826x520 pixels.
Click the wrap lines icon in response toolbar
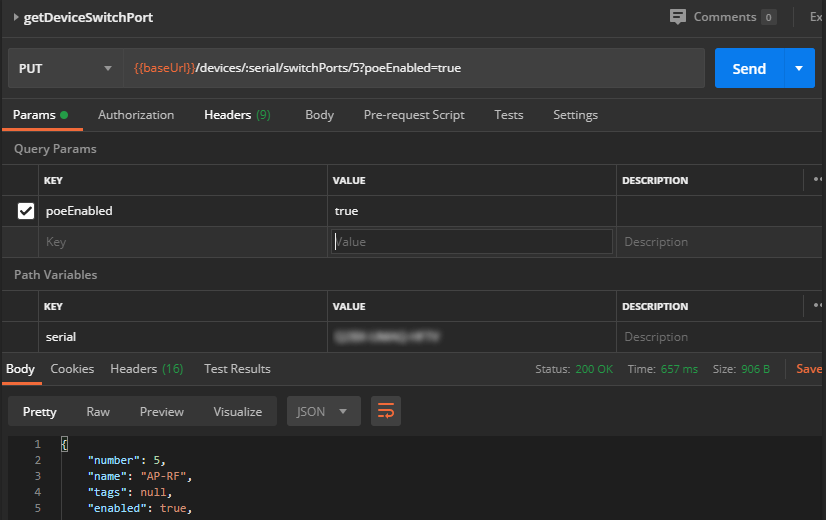tap(386, 411)
